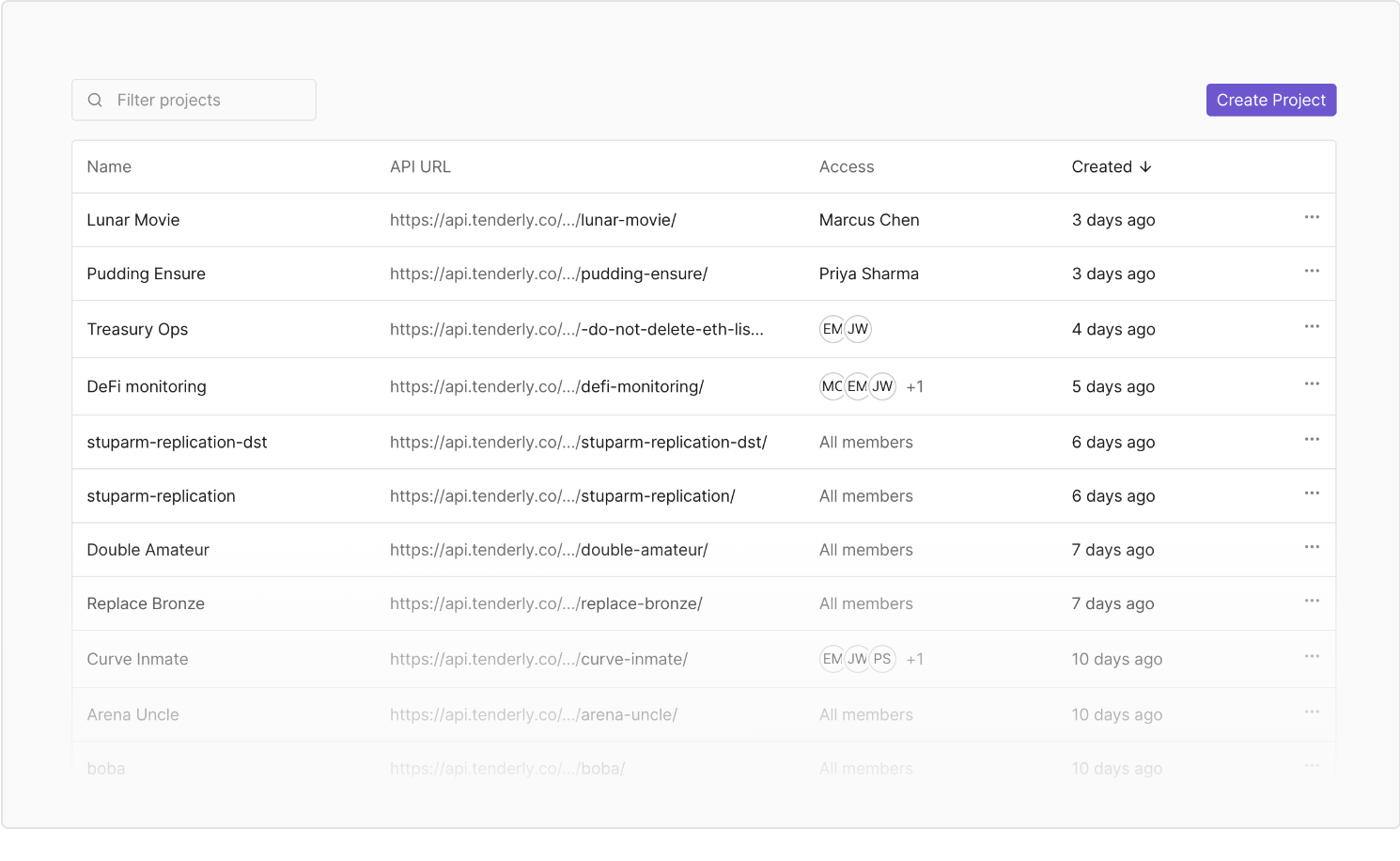
Task: Click the PS avatar in the Curve Inmate row
Action: [x=882, y=659]
